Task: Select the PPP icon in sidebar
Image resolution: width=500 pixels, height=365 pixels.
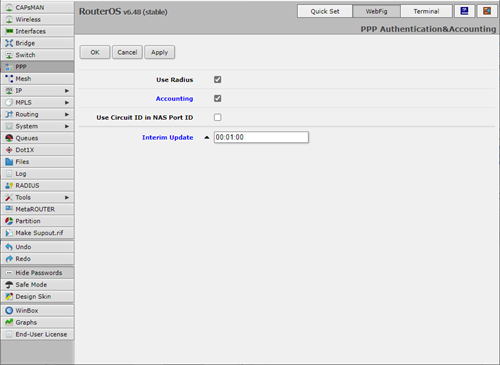Action: [9, 67]
